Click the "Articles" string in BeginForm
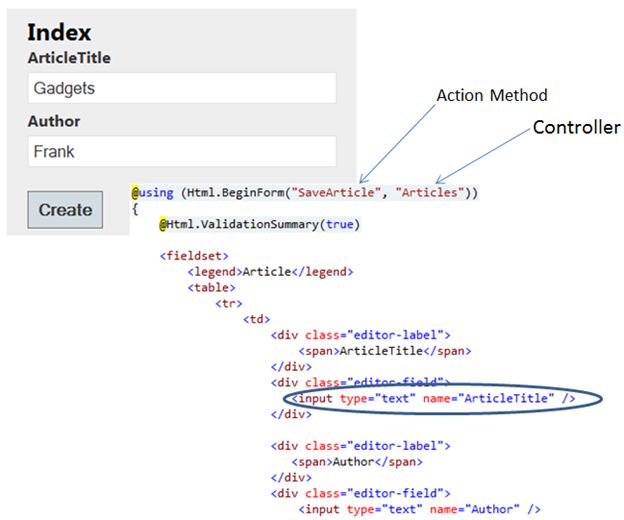 click(423, 191)
